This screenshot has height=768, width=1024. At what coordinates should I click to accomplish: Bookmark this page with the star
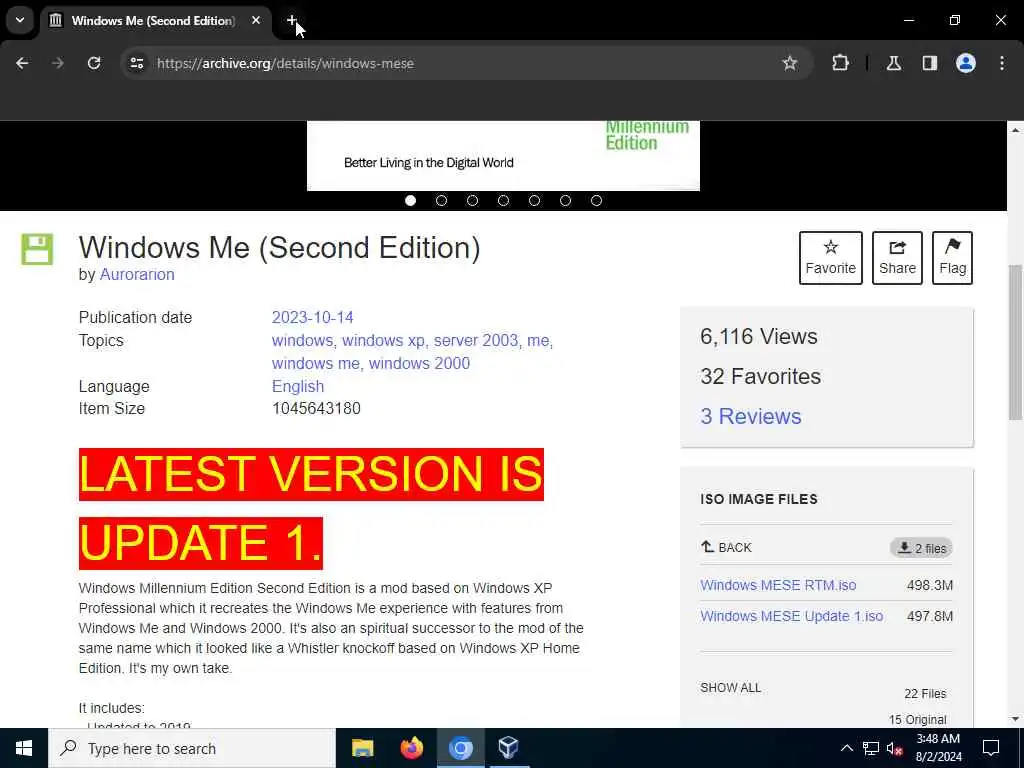[x=790, y=63]
